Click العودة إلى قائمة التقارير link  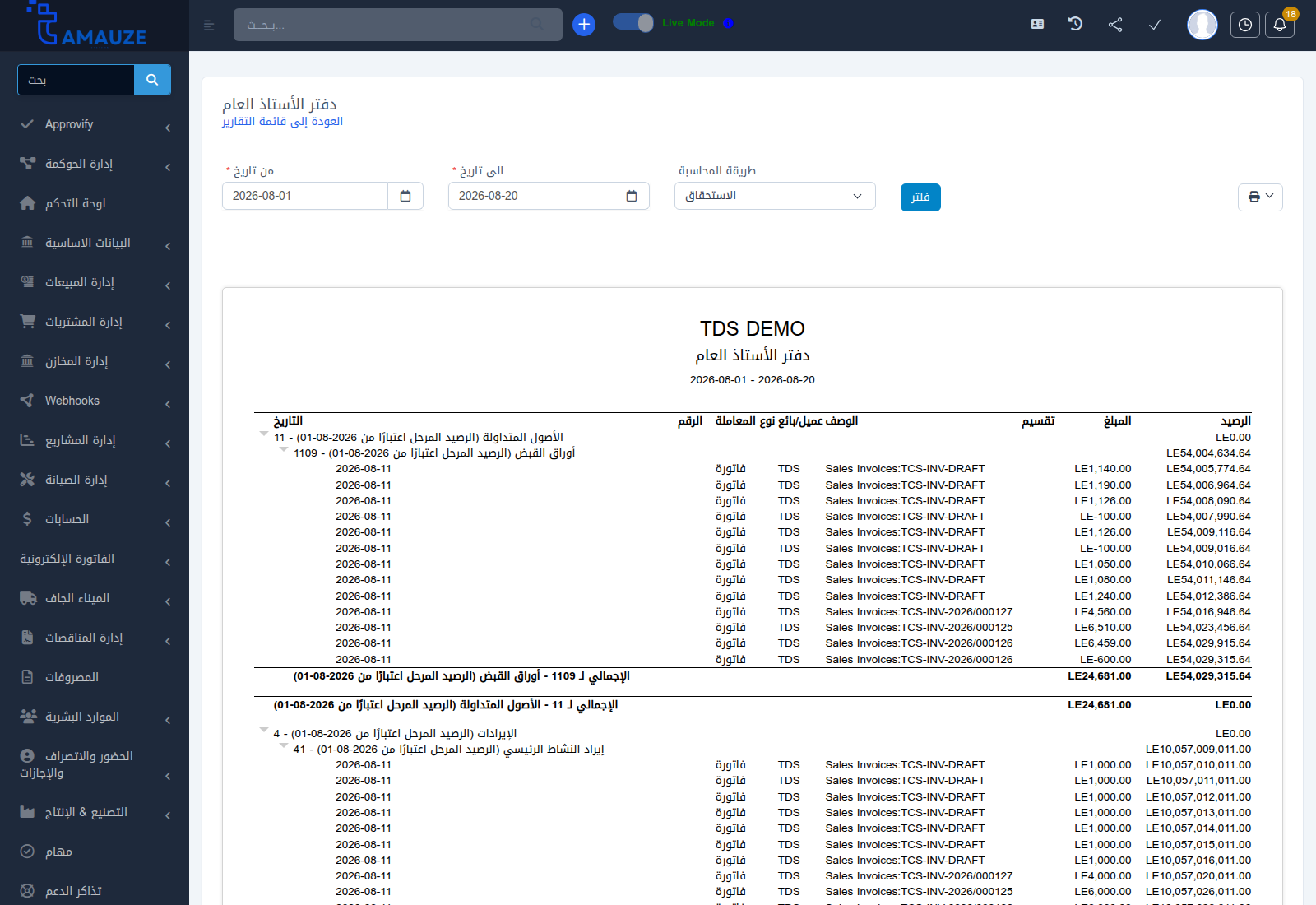(x=282, y=121)
